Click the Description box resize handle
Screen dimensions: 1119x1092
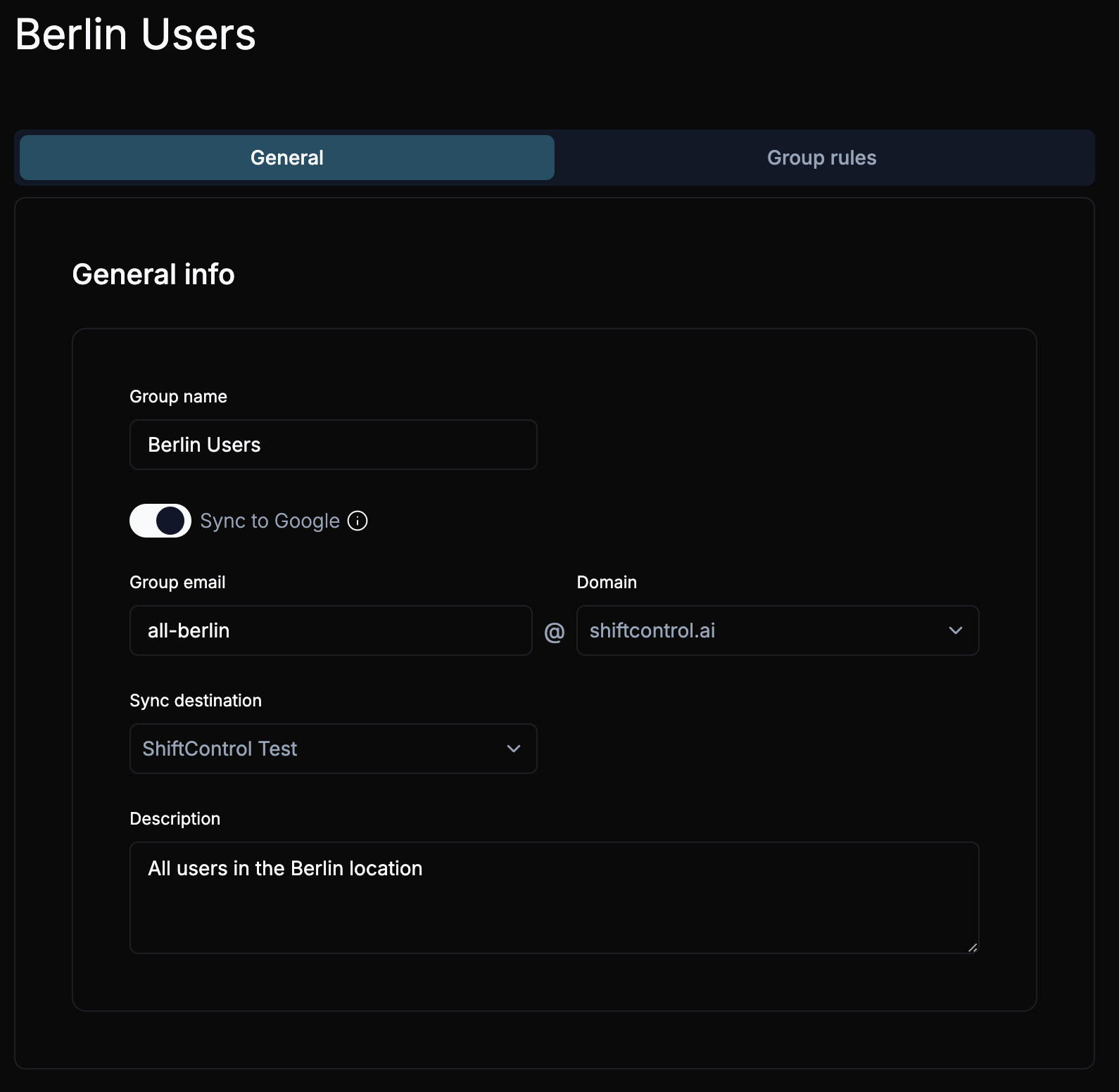click(972, 947)
